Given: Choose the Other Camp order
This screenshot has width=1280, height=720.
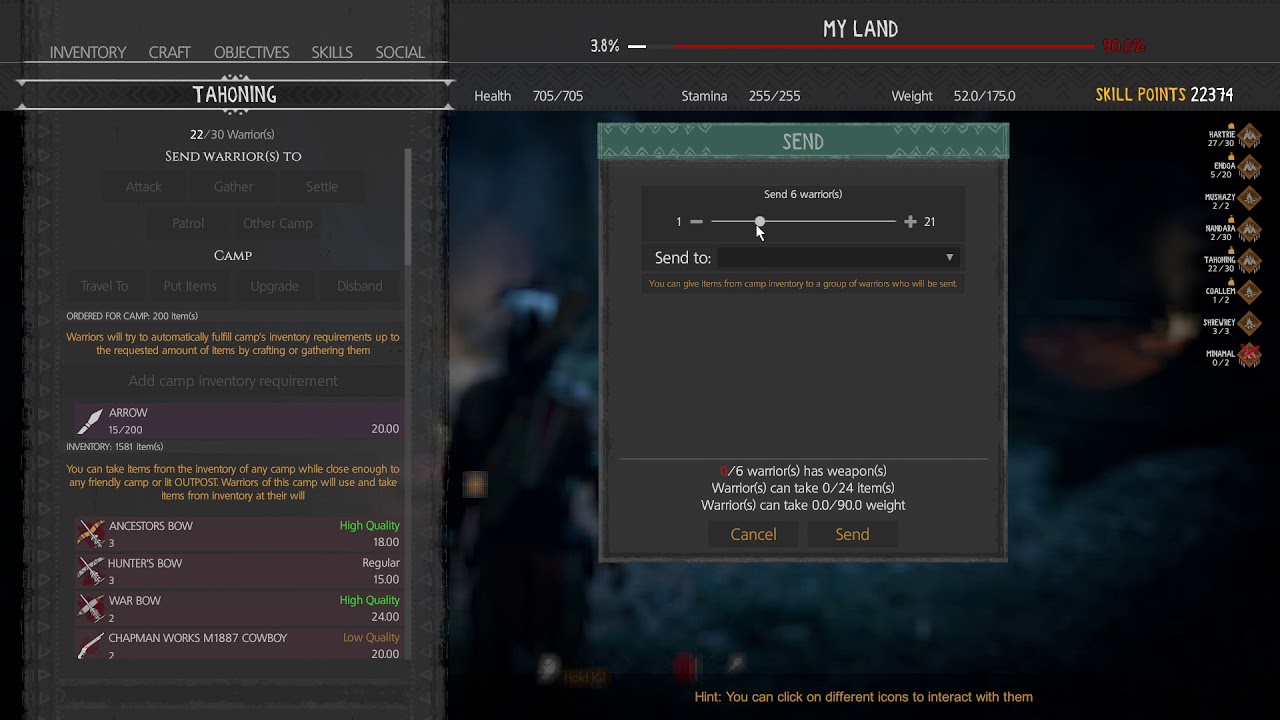Looking at the screenshot, I should point(278,223).
